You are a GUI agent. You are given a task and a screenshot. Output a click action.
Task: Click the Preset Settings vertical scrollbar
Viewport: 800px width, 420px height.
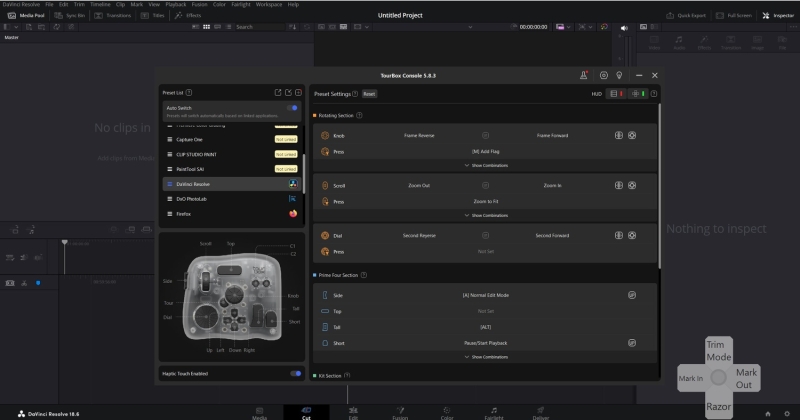point(659,186)
